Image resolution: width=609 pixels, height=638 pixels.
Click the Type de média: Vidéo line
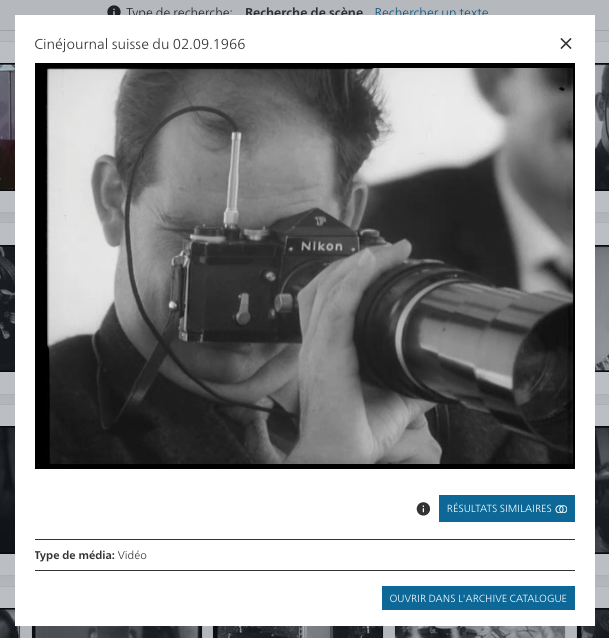(x=91, y=555)
